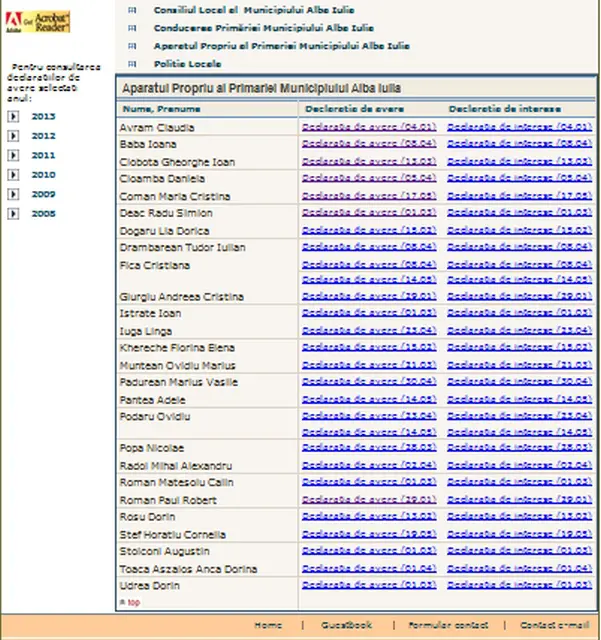This screenshot has height=640, width=601.
Task: Open Stef Horatiu Cornelia's Declaratie de avere
Action: tap(369, 534)
